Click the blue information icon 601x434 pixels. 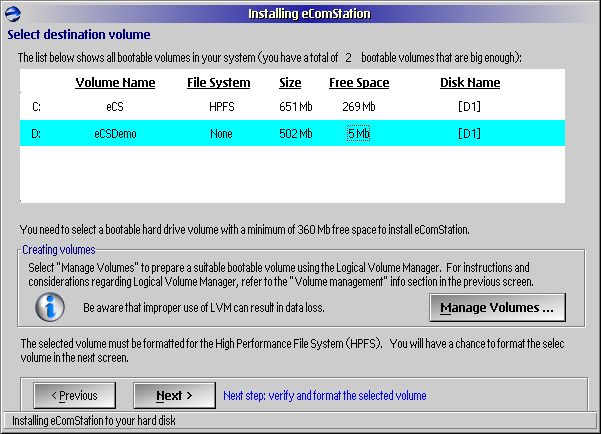coord(50,307)
